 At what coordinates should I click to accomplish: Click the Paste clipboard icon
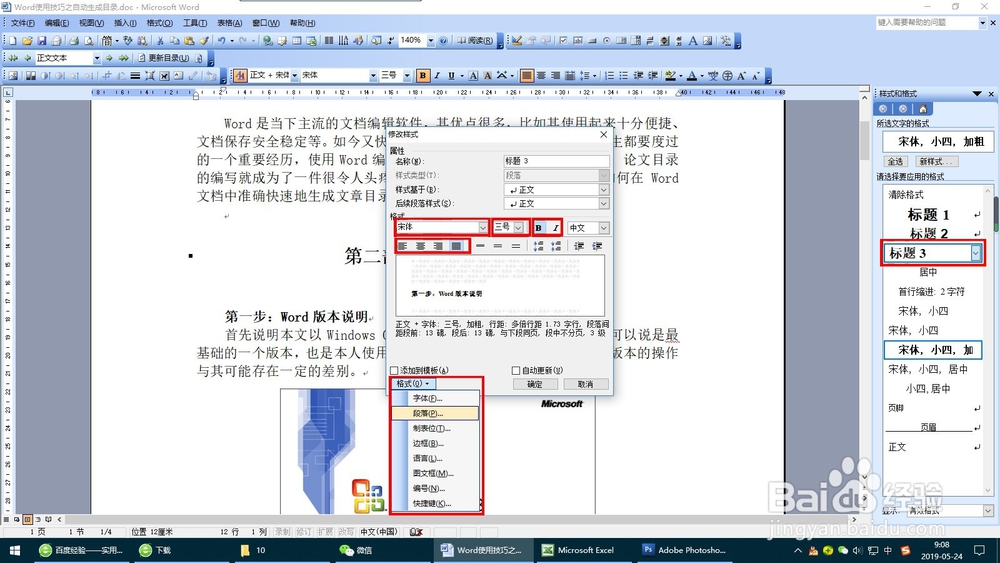(189, 41)
